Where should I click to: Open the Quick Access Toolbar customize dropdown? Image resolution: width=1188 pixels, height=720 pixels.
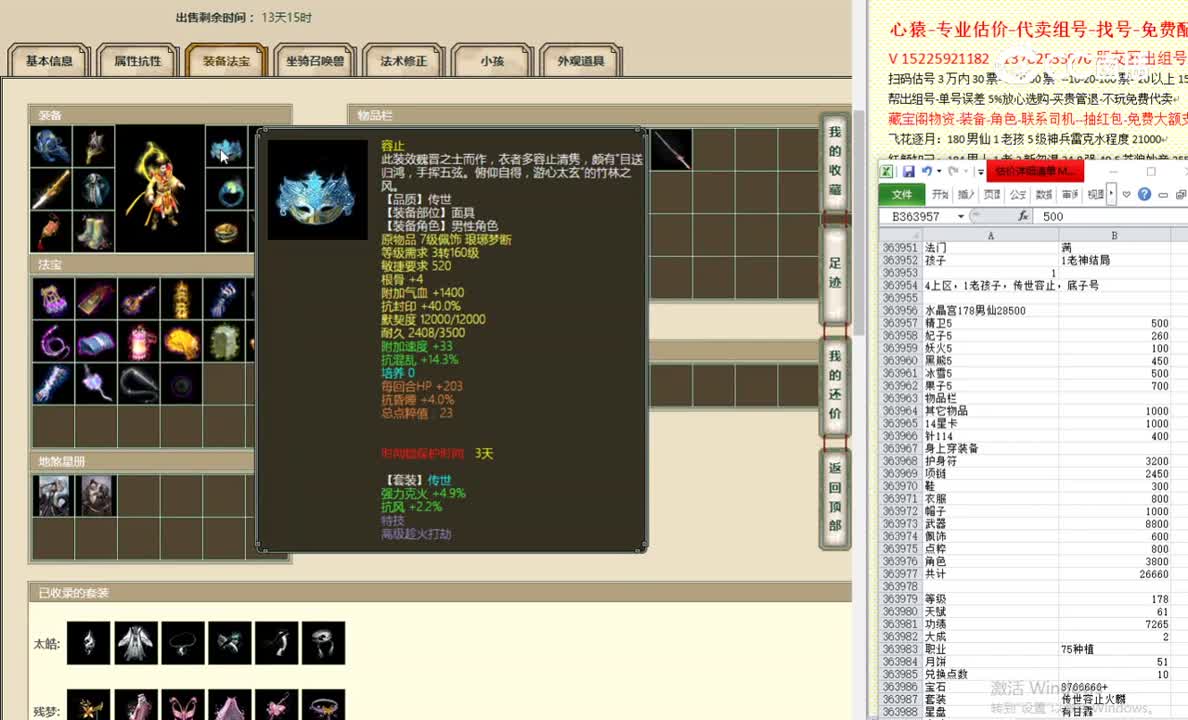[x=980, y=172]
